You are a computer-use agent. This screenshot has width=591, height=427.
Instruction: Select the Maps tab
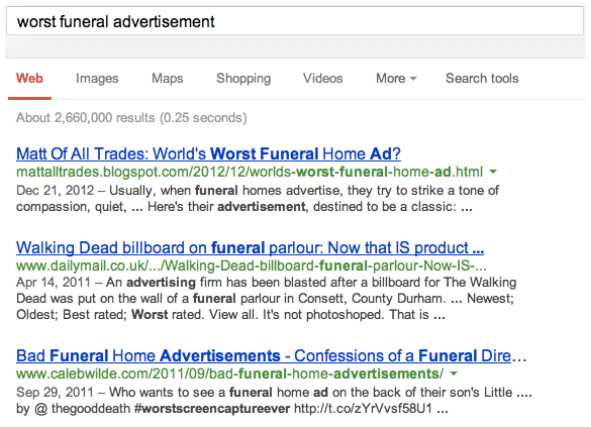167,78
